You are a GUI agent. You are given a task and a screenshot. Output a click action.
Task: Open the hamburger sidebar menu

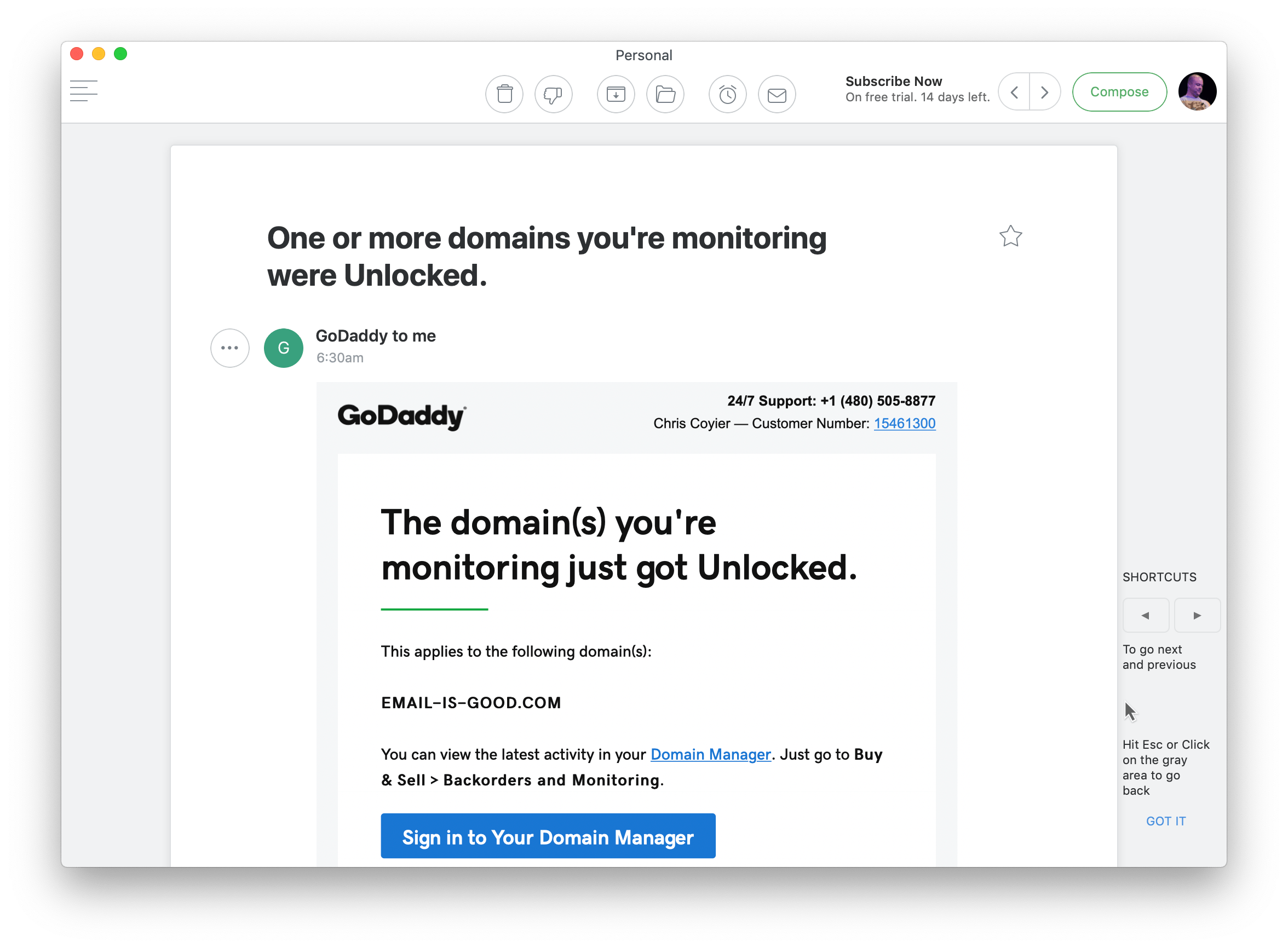[84, 91]
